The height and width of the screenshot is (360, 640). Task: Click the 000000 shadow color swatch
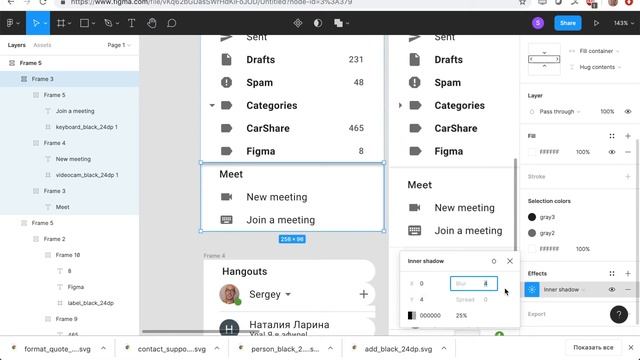click(x=412, y=316)
